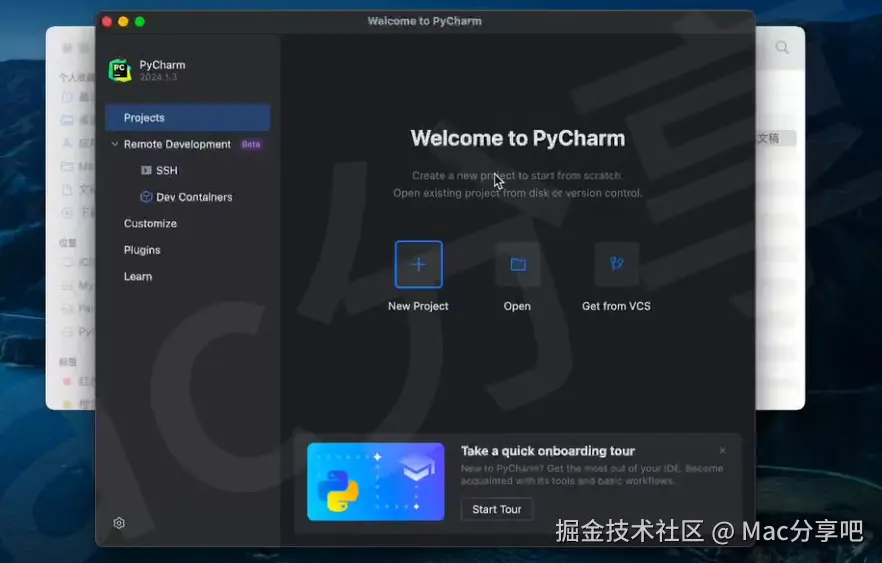Select Dev Containers under Remote Development
The height and width of the screenshot is (563, 882).
[x=194, y=197]
